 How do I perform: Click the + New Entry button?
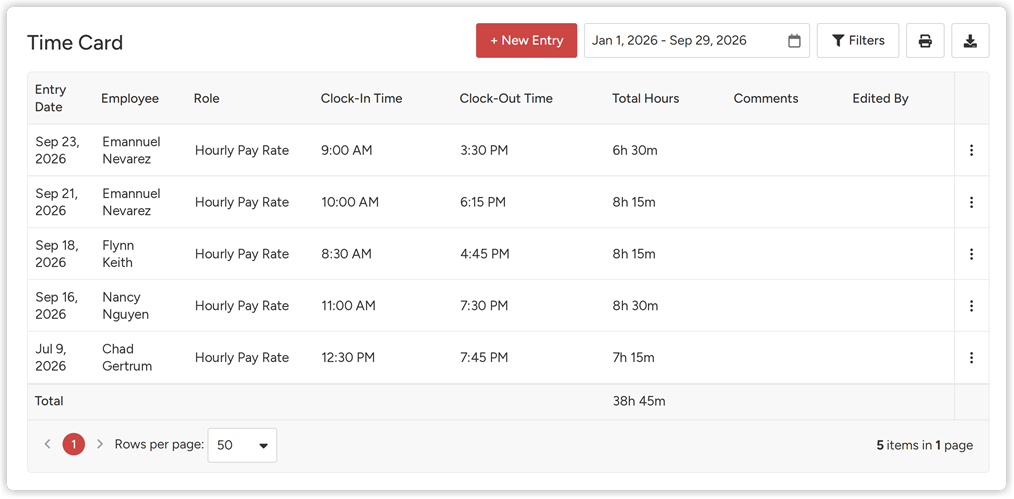[x=526, y=41]
